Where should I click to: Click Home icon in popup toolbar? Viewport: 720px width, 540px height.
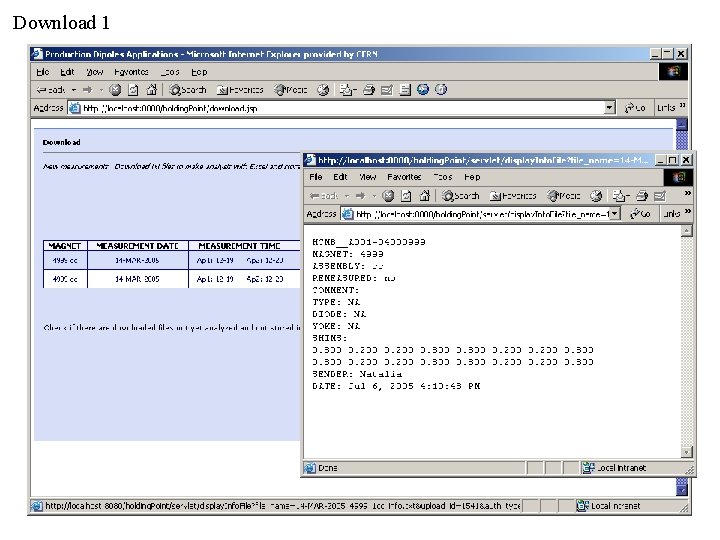(424, 197)
